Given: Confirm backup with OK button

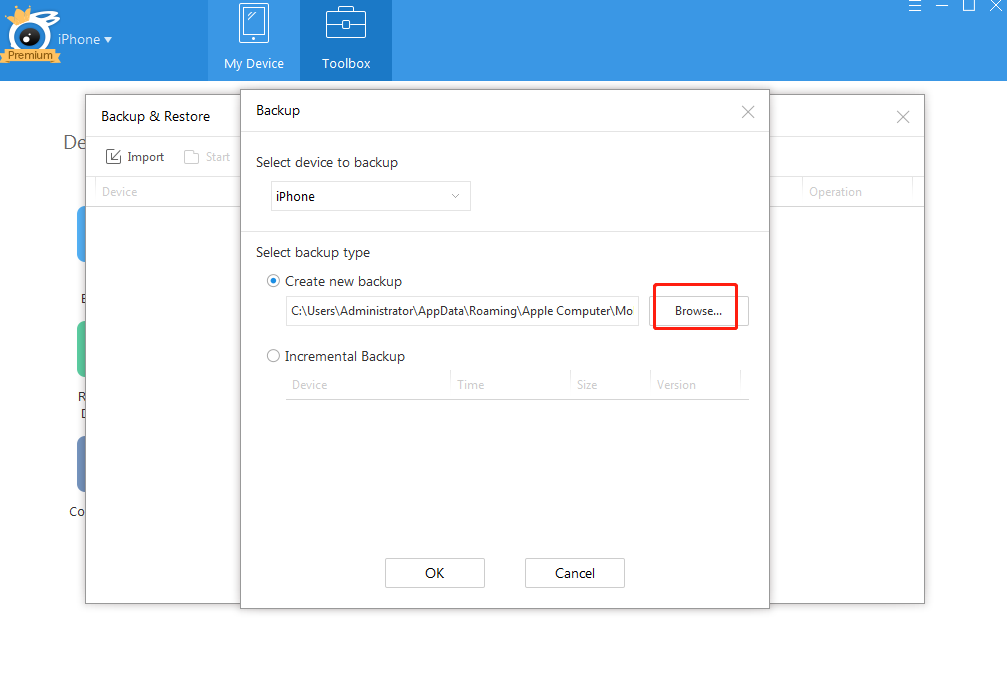Looking at the screenshot, I should point(435,573).
